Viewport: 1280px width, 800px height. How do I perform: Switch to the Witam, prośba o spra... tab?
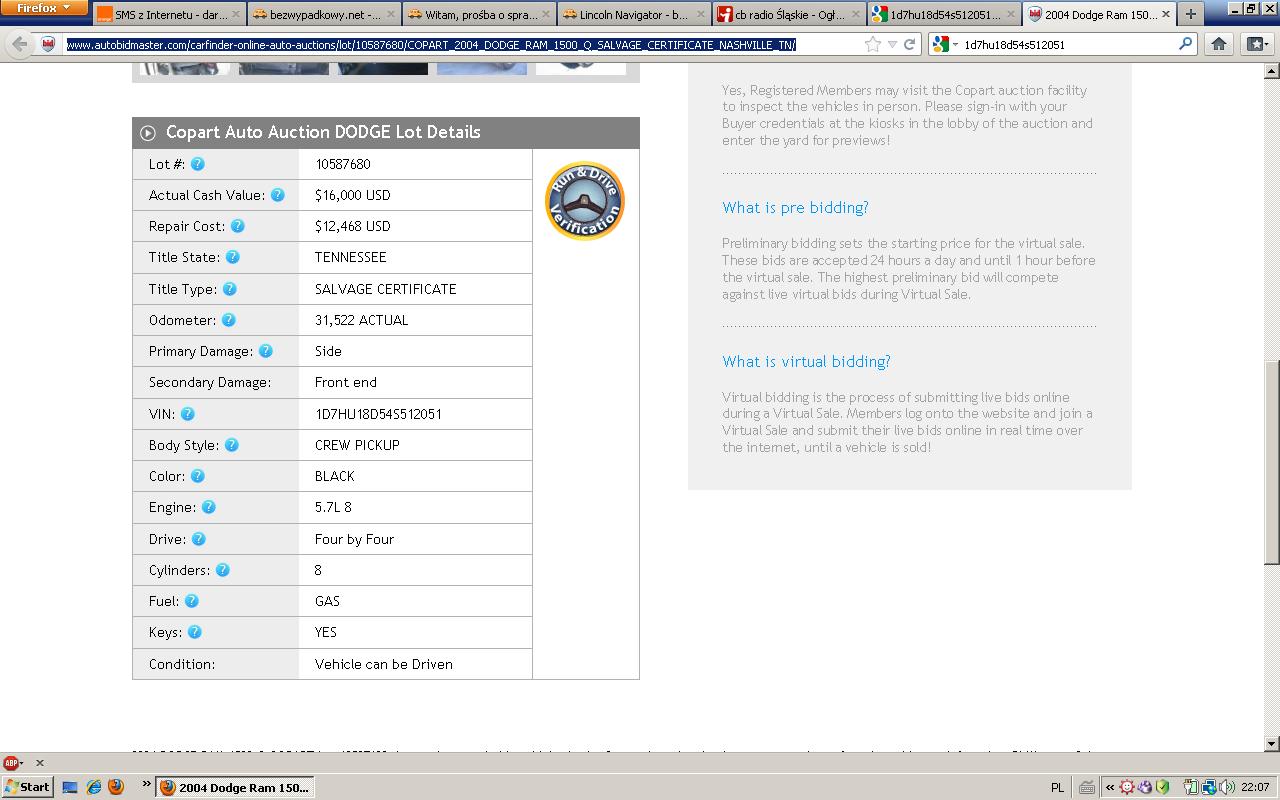[x=478, y=15]
